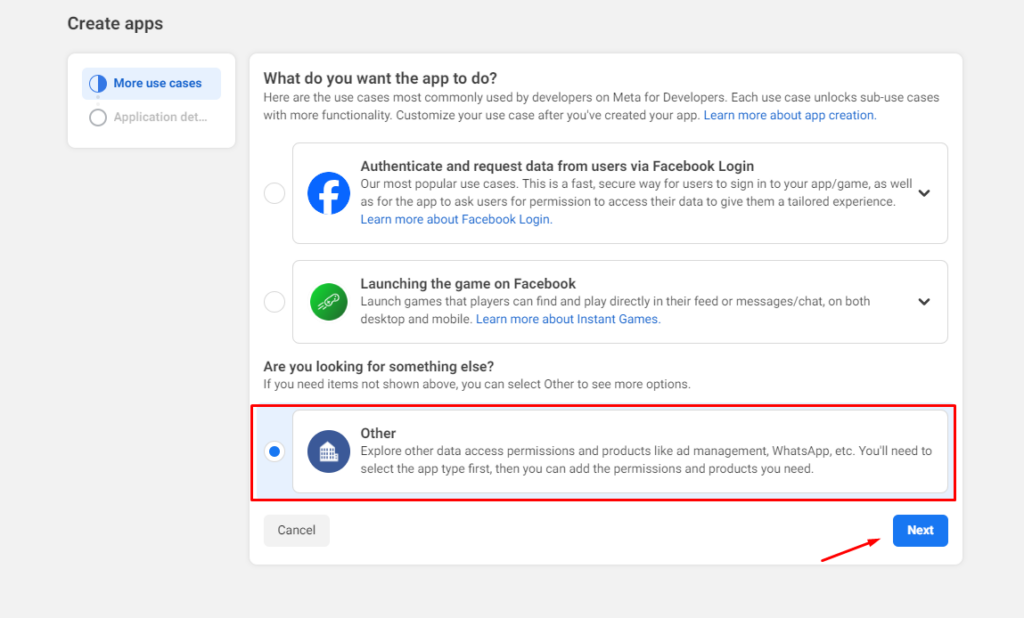Screen dimensions: 1024x618
Task: Cancel the app creation
Action: [296, 530]
